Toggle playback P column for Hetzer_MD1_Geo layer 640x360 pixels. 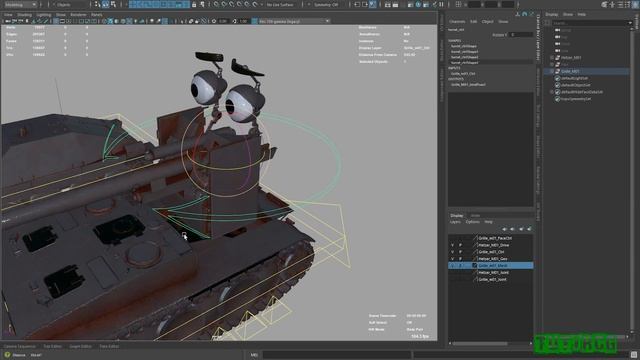point(460,259)
